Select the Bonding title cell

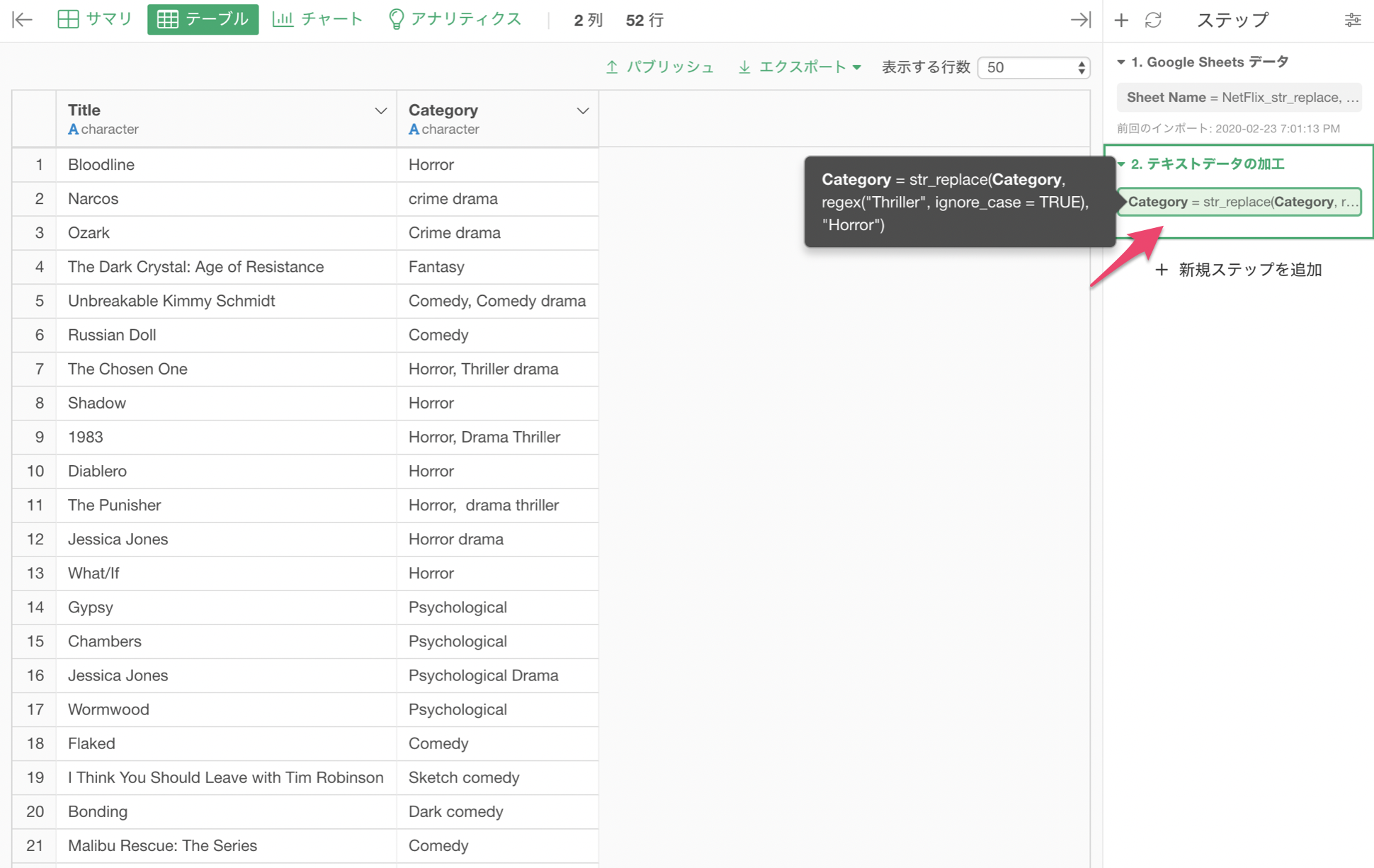click(227, 811)
